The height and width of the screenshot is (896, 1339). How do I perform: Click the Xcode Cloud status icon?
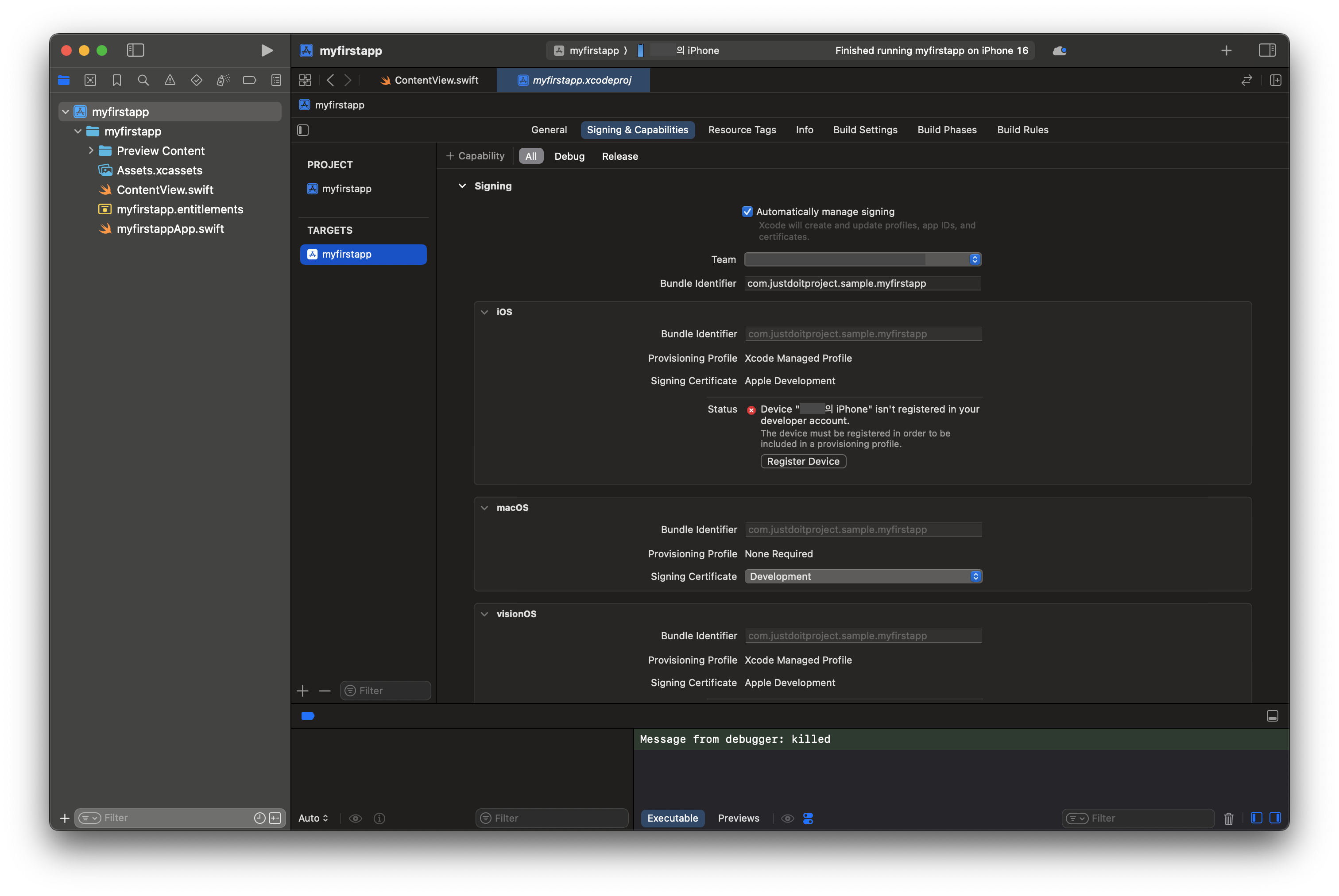click(1059, 50)
